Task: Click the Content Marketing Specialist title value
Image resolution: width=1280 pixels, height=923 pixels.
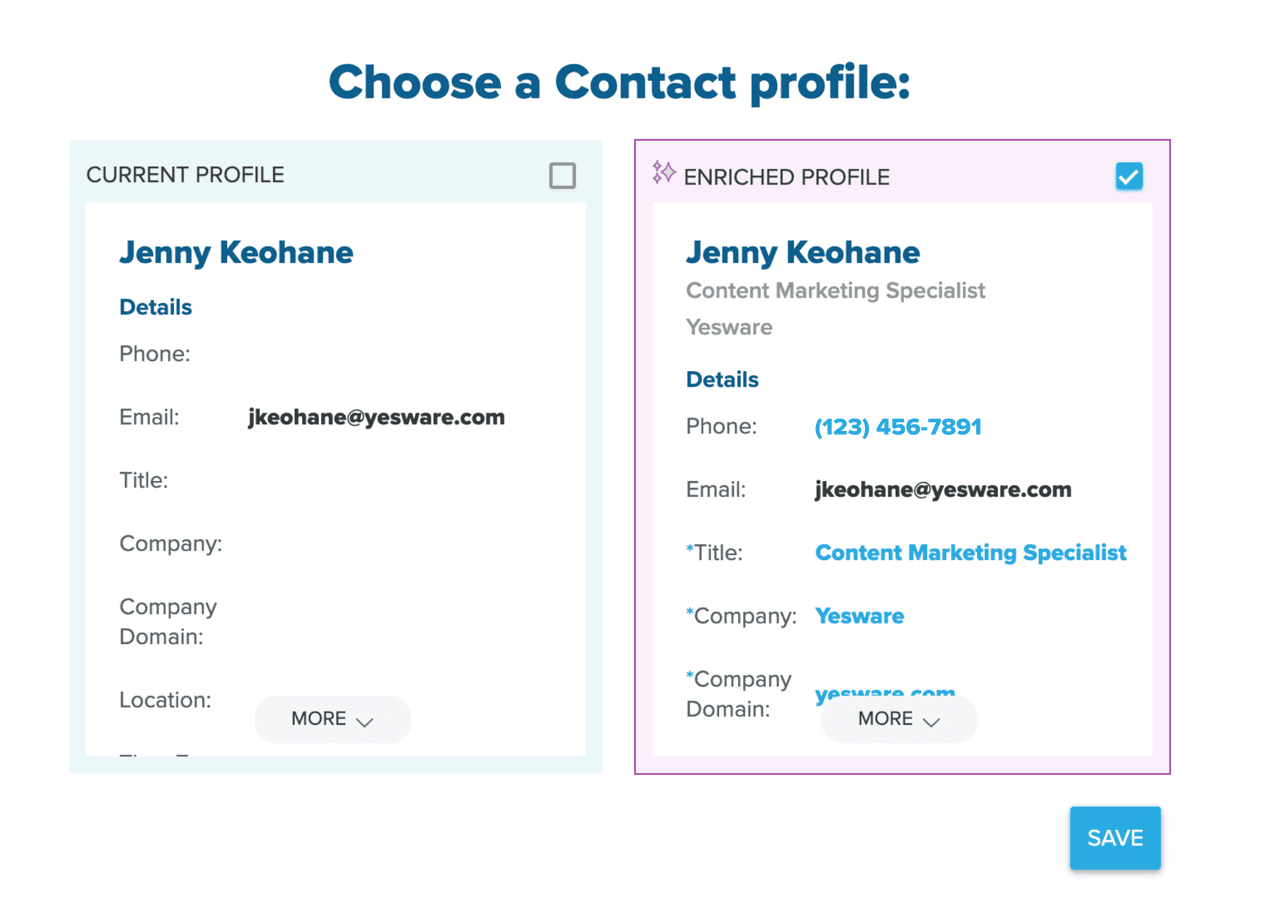Action: 970,553
